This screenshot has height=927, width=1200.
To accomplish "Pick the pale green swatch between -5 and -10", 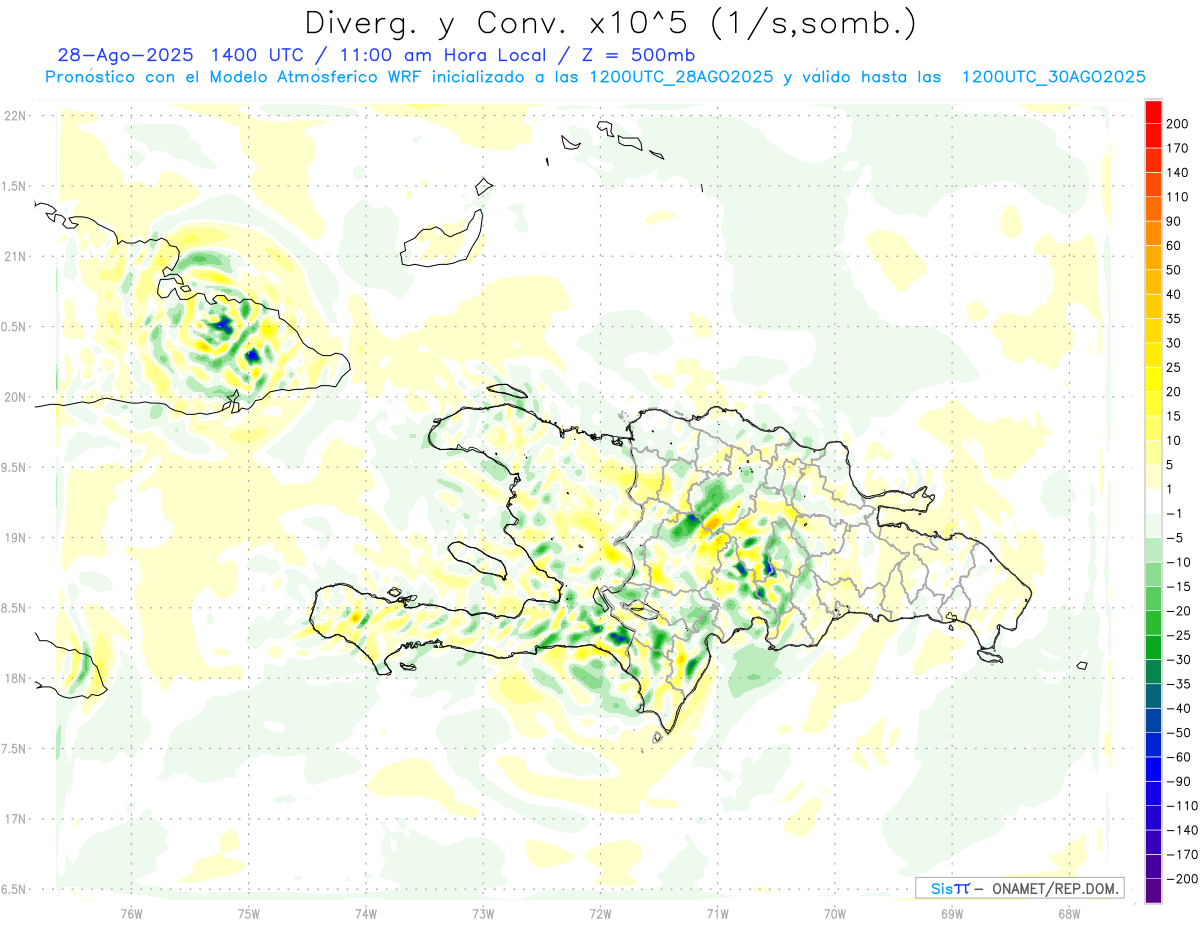I will [1153, 550].
